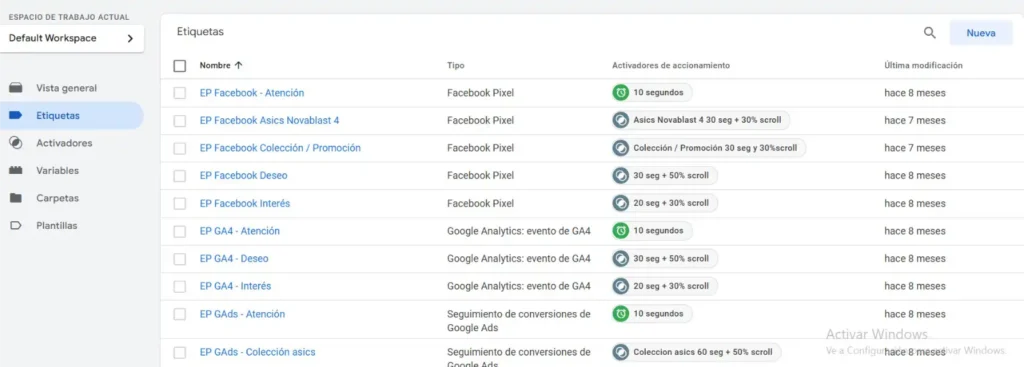Screen dimensions: 1024x367
Task: Go to the Activadores section label
Action: [64, 143]
